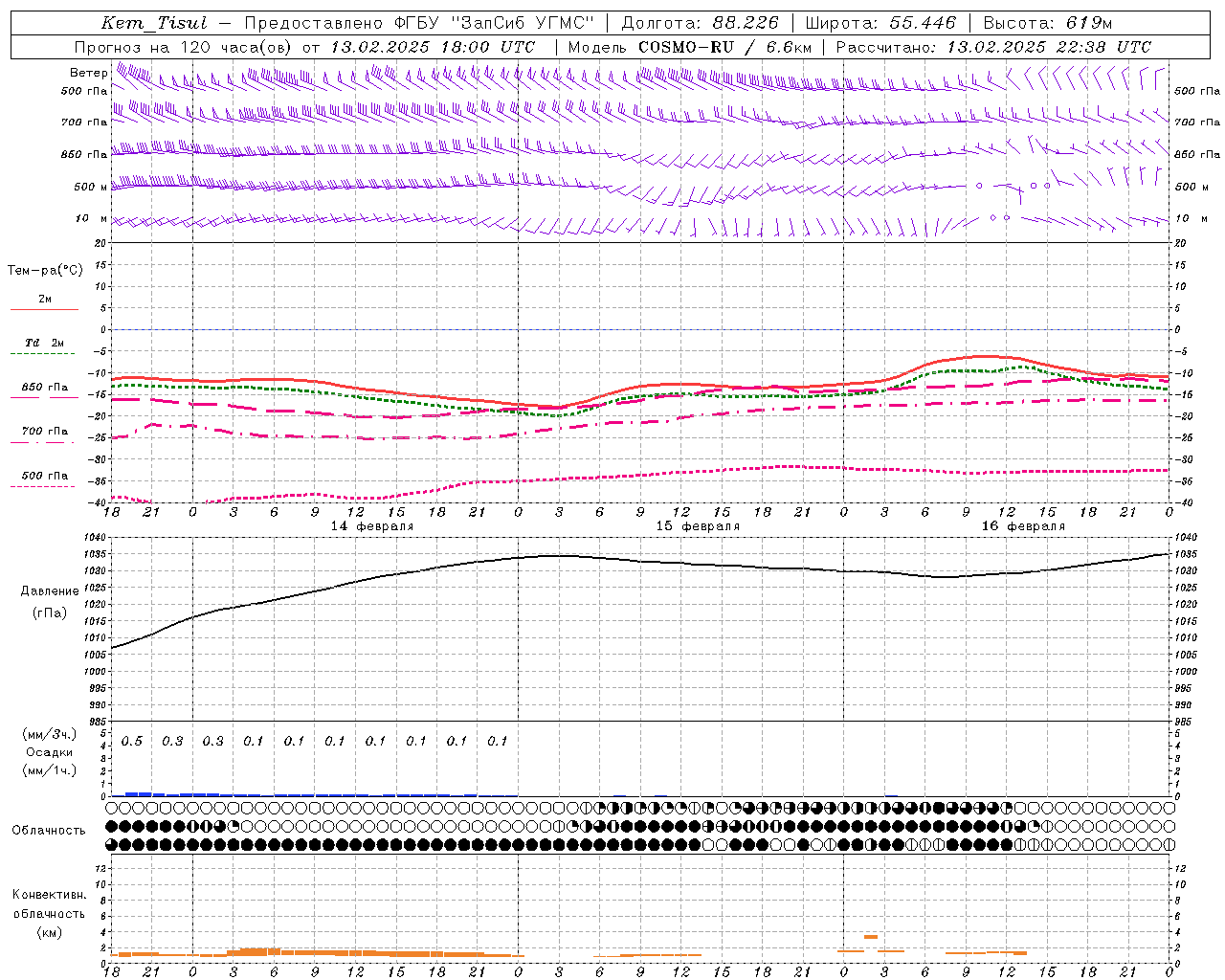Click the 500 гПа temperature legend entry
Screen dimensions: 1225x980
tap(45, 479)
